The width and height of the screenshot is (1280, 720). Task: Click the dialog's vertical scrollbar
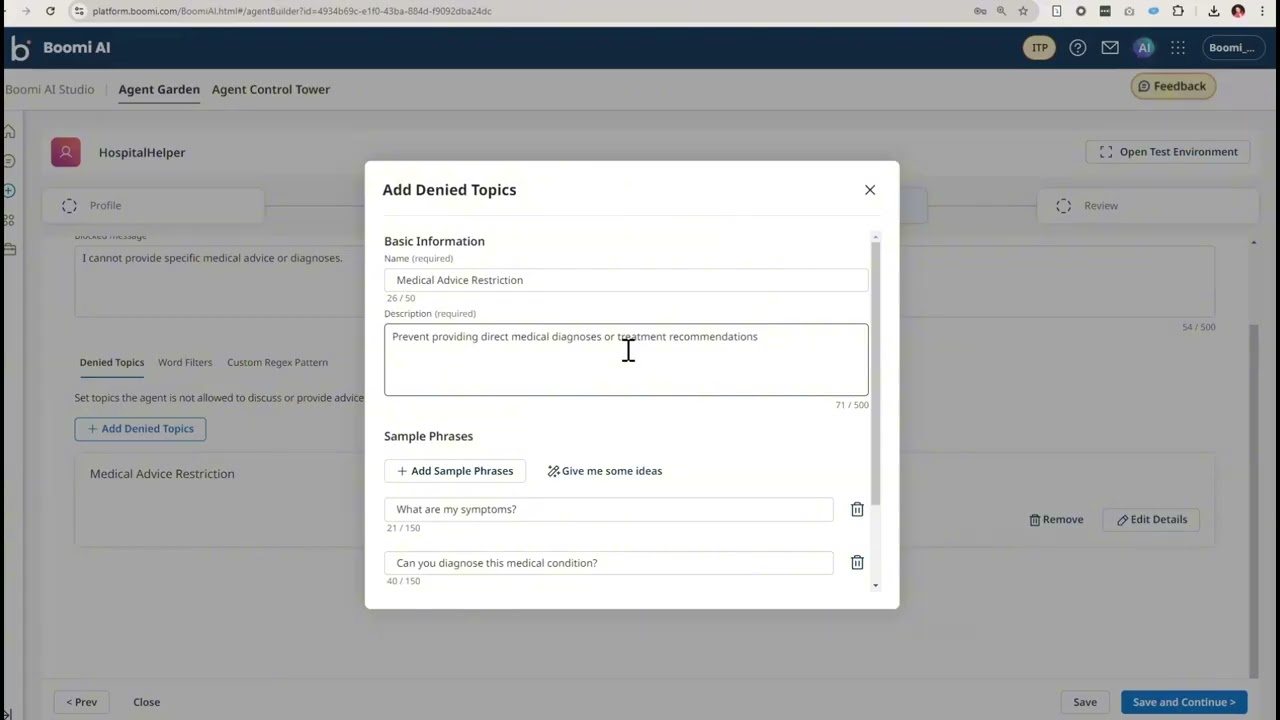click(876, 372)
